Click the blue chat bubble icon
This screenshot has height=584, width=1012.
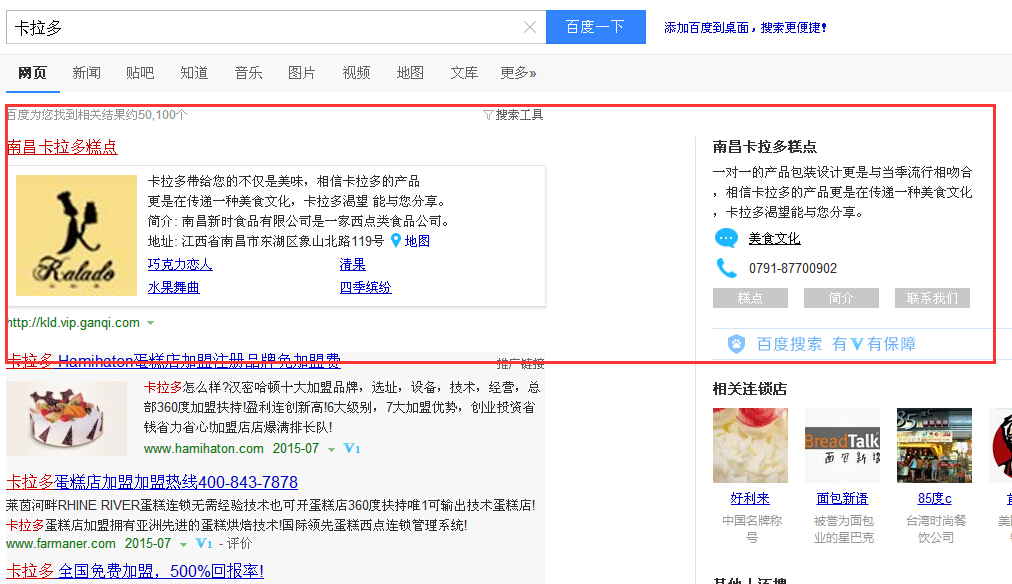[x=726, y=238]
